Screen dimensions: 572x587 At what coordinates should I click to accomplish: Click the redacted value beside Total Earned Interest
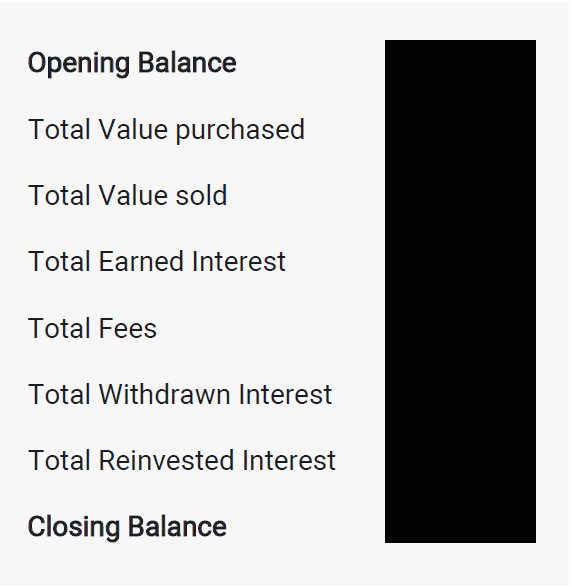[x=460, y=261]
